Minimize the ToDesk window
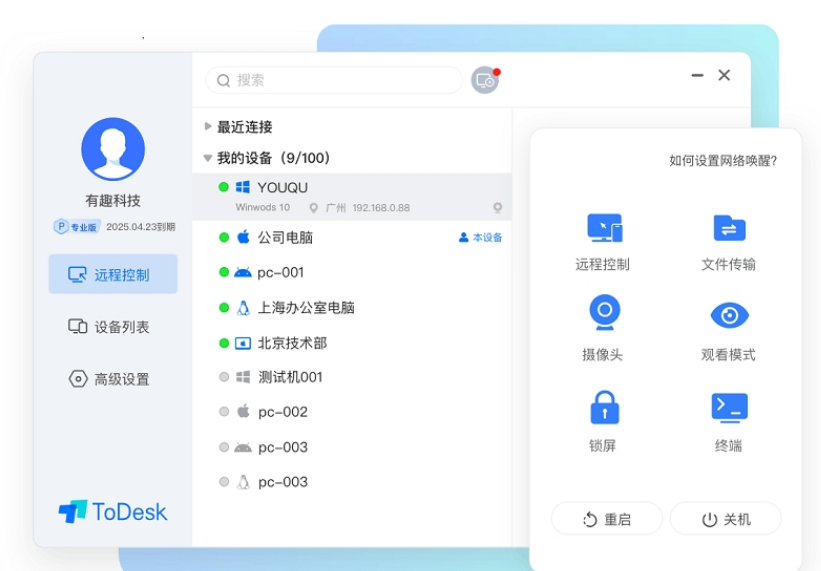 point(697,75)
